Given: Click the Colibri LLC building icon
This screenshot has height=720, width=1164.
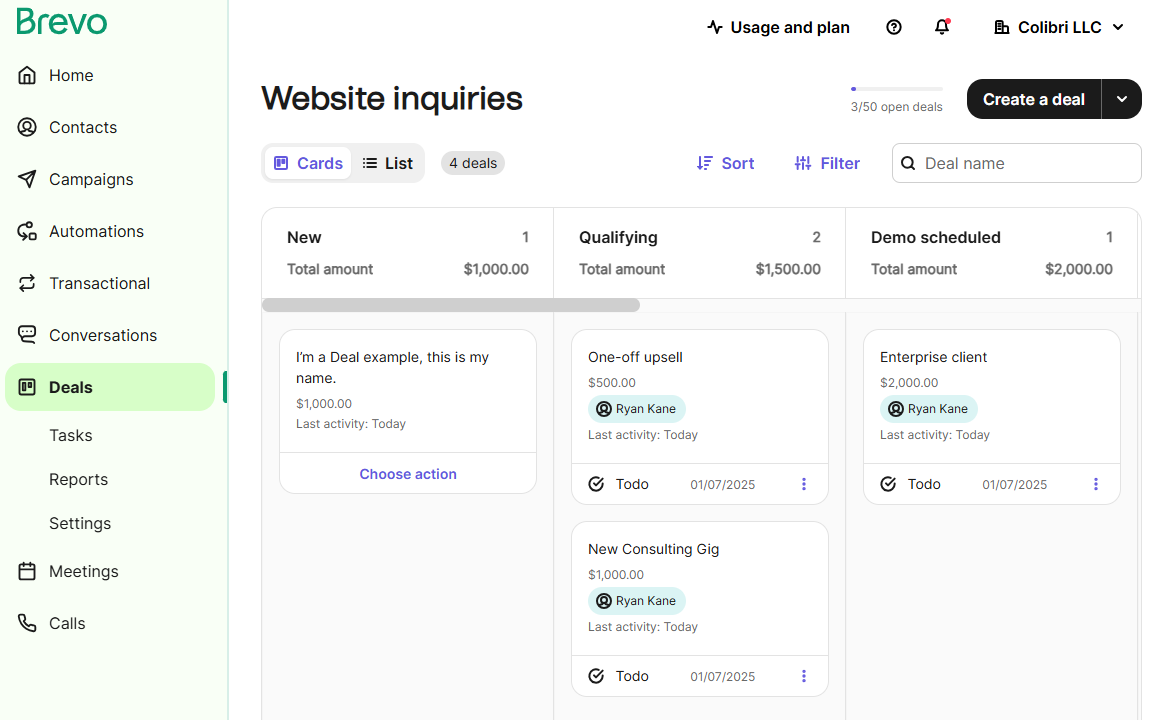Looking at the screenshot, I should point(1001,27).
